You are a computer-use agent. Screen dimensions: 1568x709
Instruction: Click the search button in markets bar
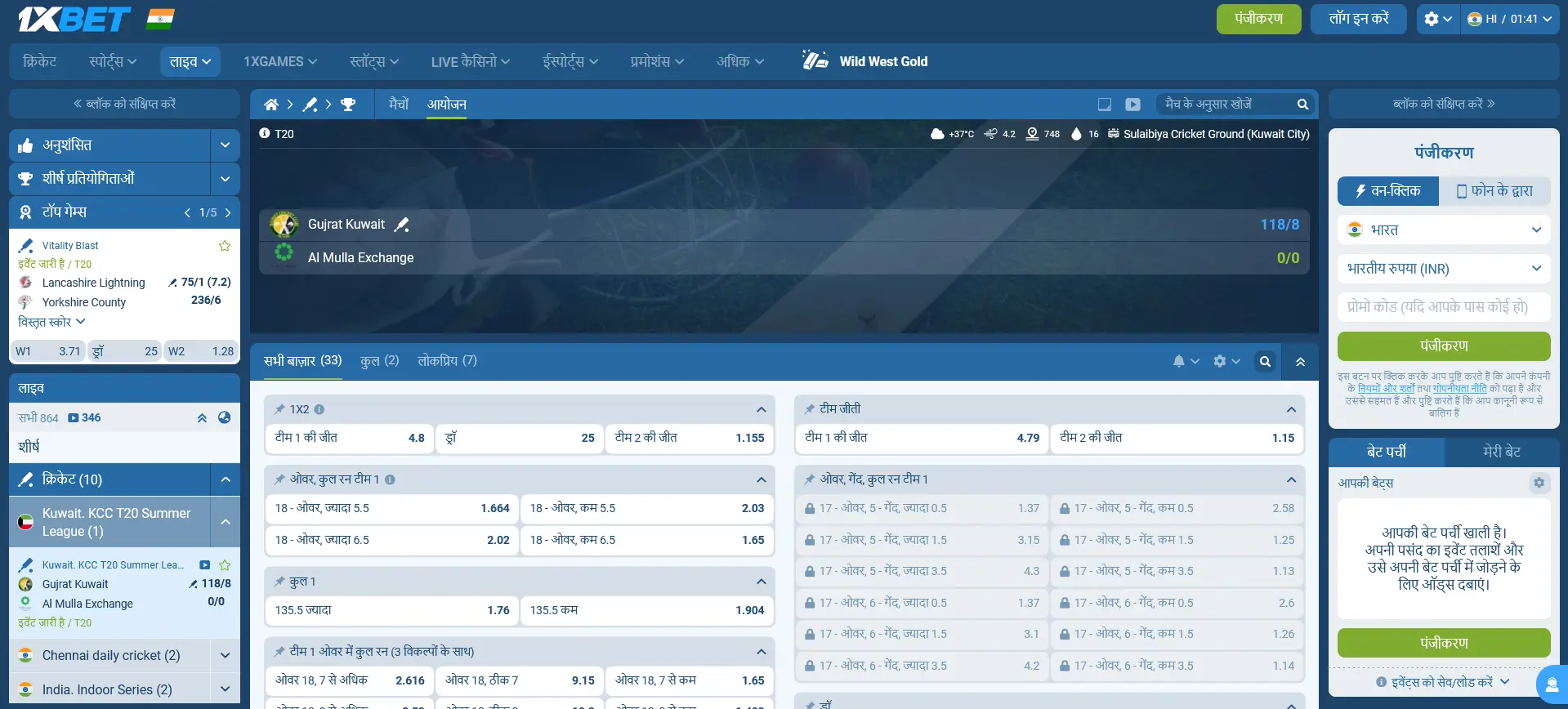1265,361
